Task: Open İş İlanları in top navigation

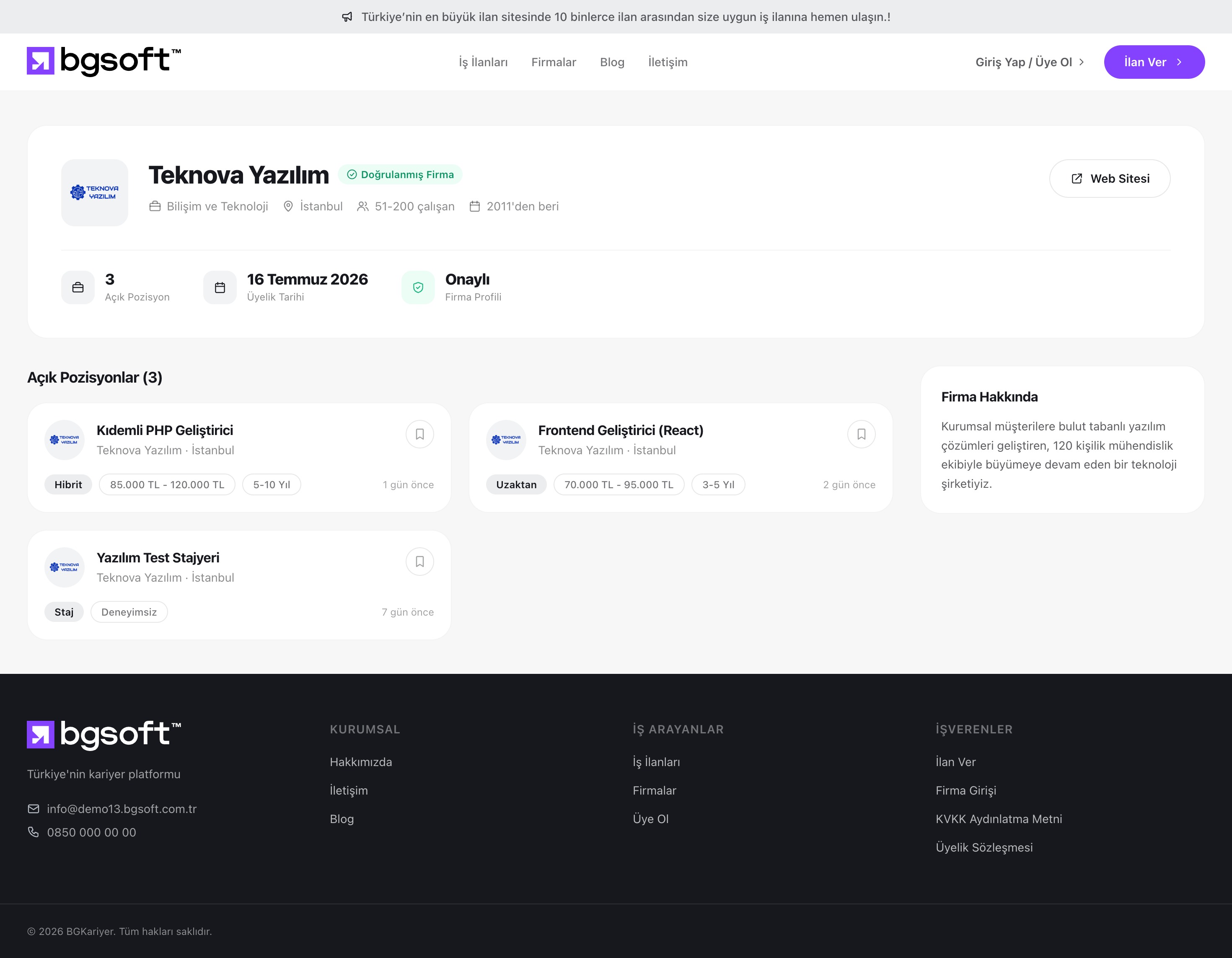Action: (x=483, y=62)
